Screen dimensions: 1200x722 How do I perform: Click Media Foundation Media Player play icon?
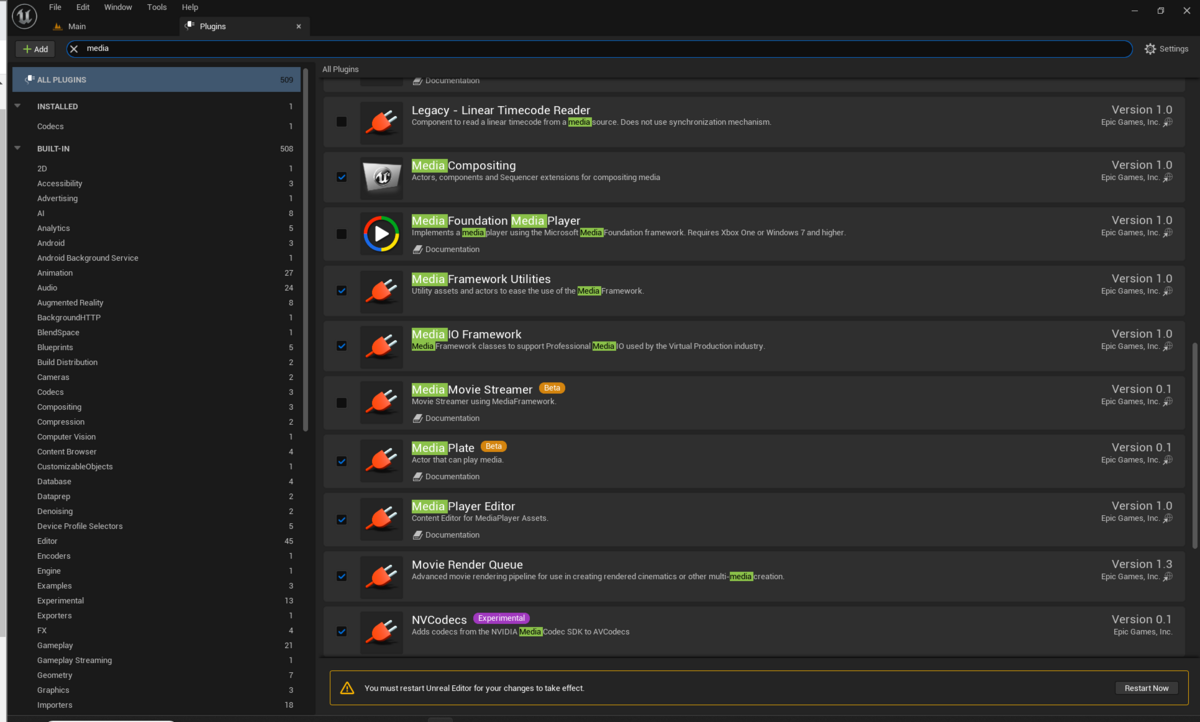tap(381, 233)
